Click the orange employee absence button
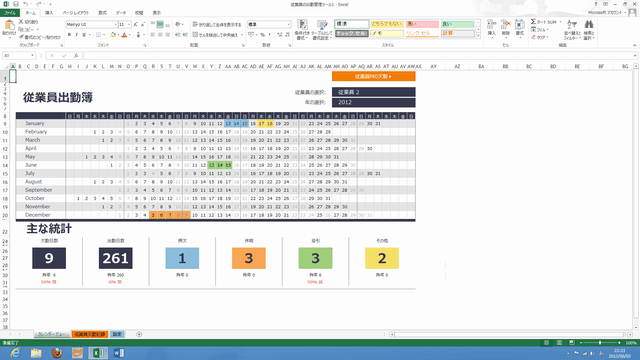 (373, 76)
